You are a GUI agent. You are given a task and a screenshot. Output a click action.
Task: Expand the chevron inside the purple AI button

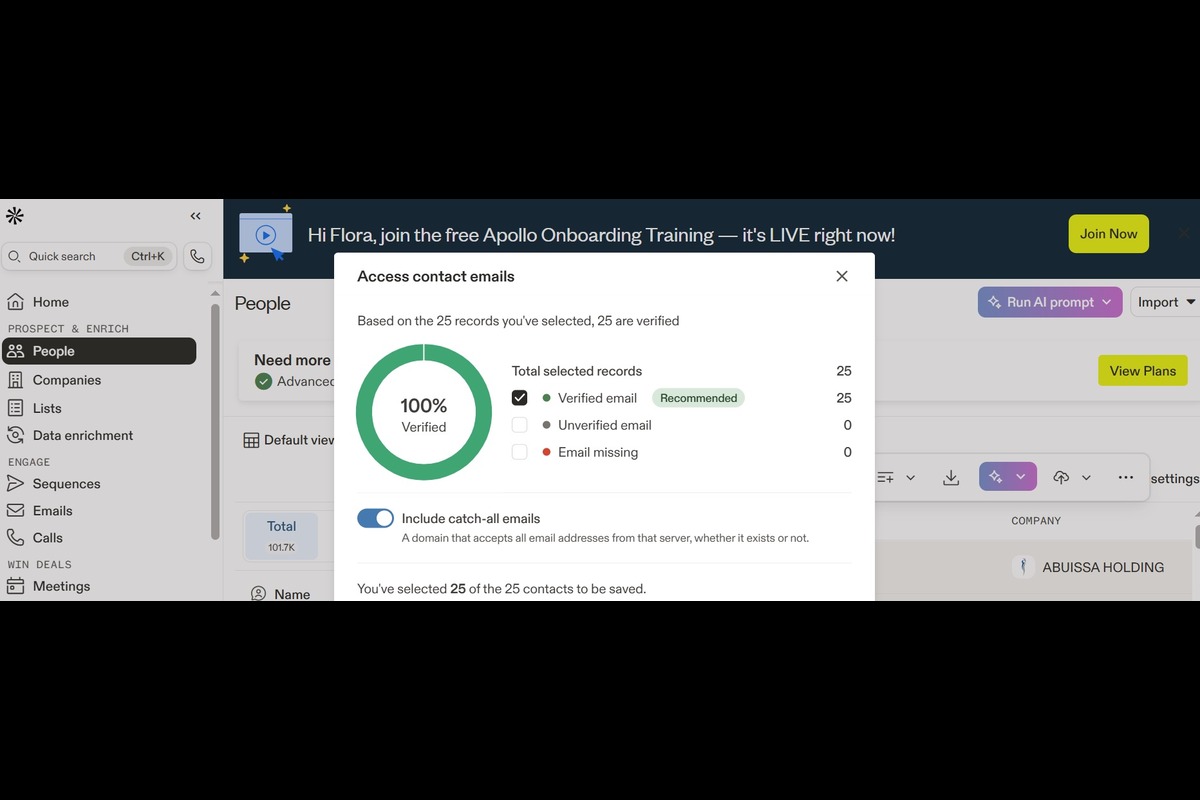tap(1021, 477)
